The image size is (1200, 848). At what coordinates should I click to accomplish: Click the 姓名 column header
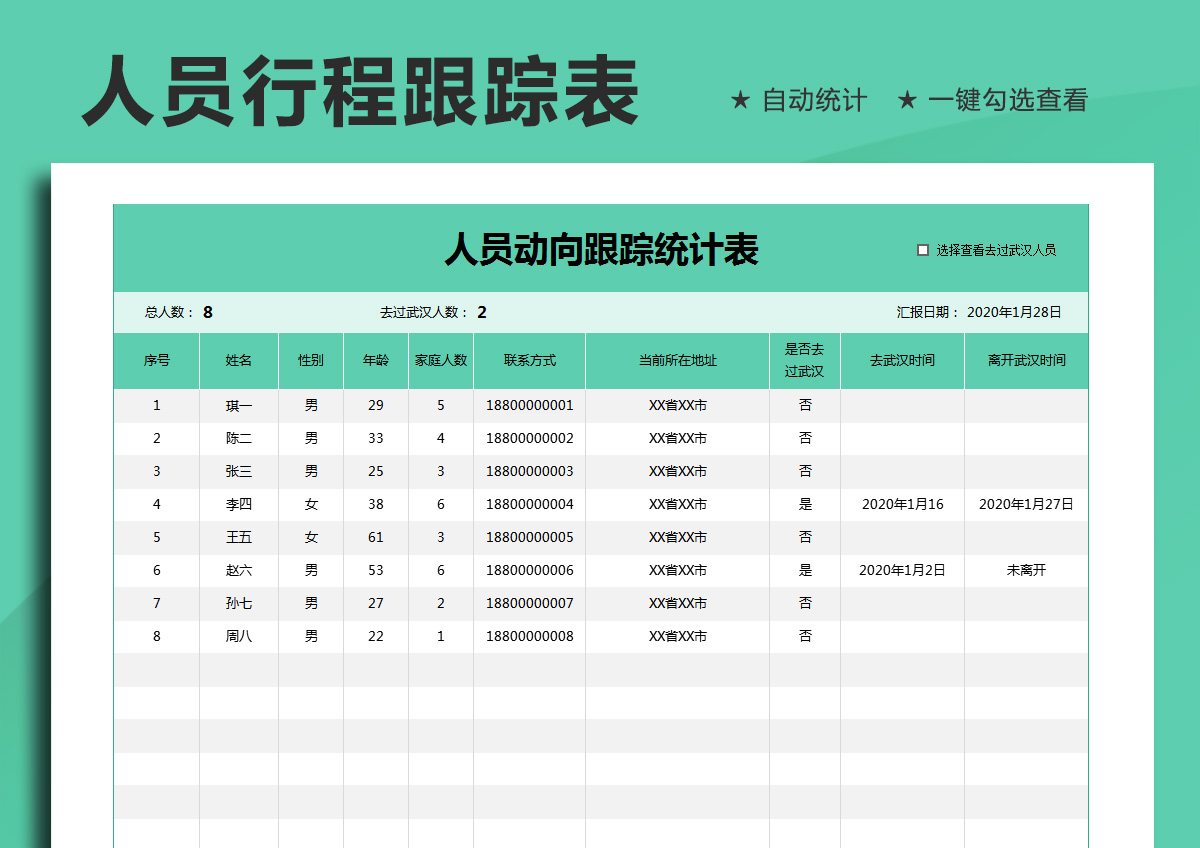(x=239, y=360)
